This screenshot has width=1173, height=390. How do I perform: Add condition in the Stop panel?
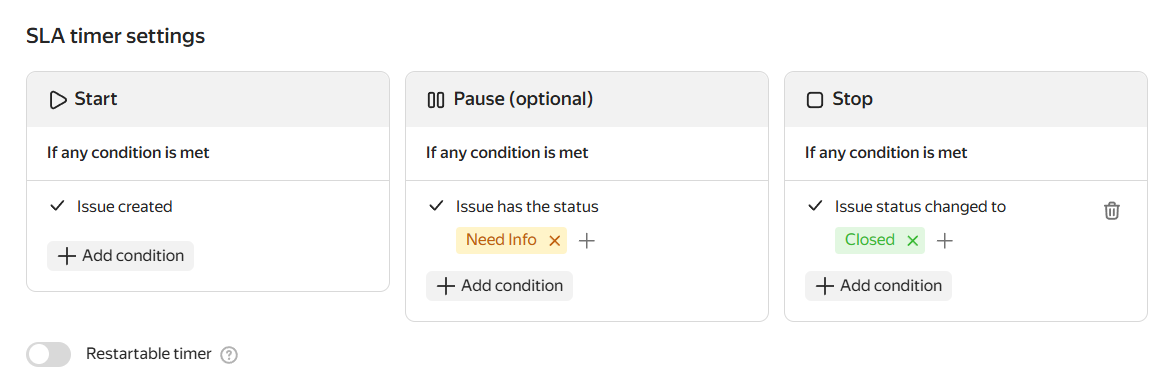[x=878, y=286]
